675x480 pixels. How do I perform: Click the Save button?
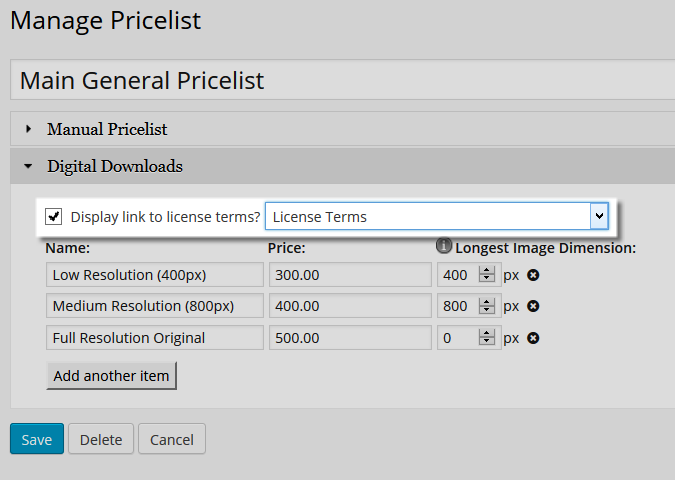(x=37, y=439)
